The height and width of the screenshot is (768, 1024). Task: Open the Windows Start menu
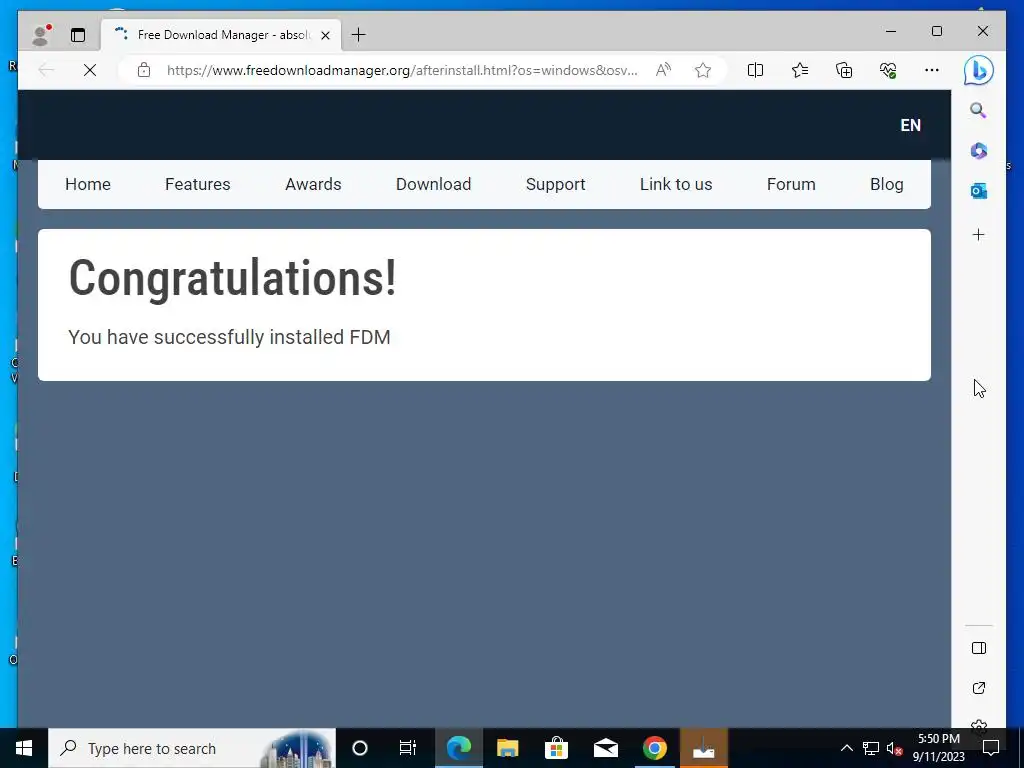pos(24,748)
